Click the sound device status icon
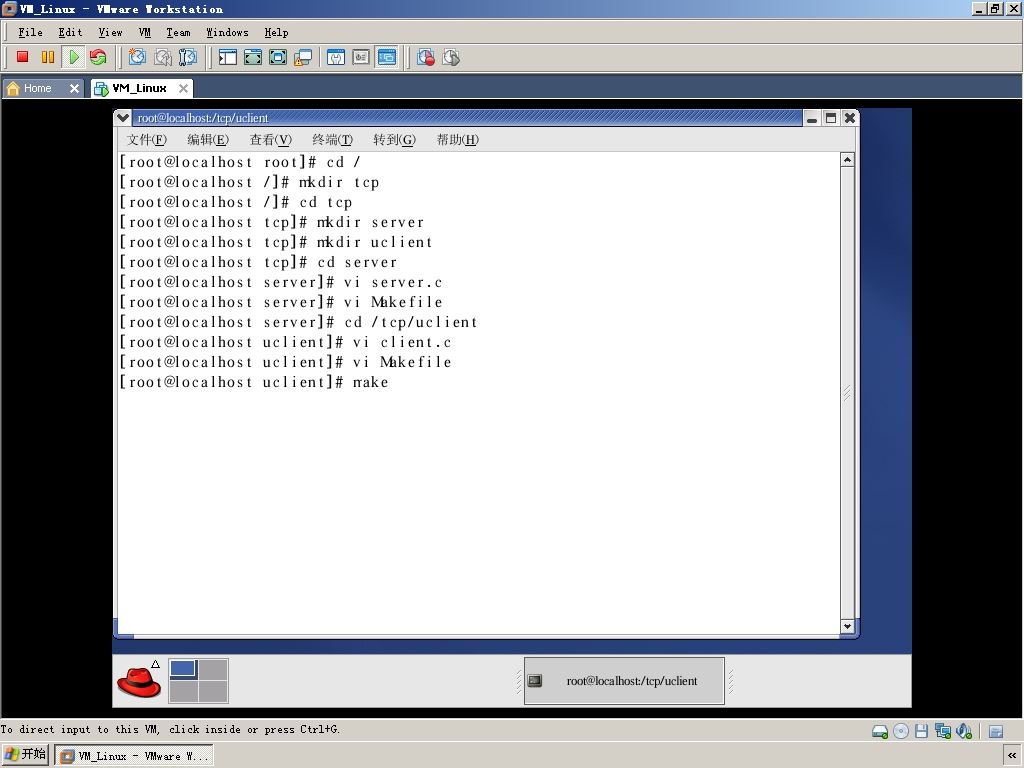 964,731
